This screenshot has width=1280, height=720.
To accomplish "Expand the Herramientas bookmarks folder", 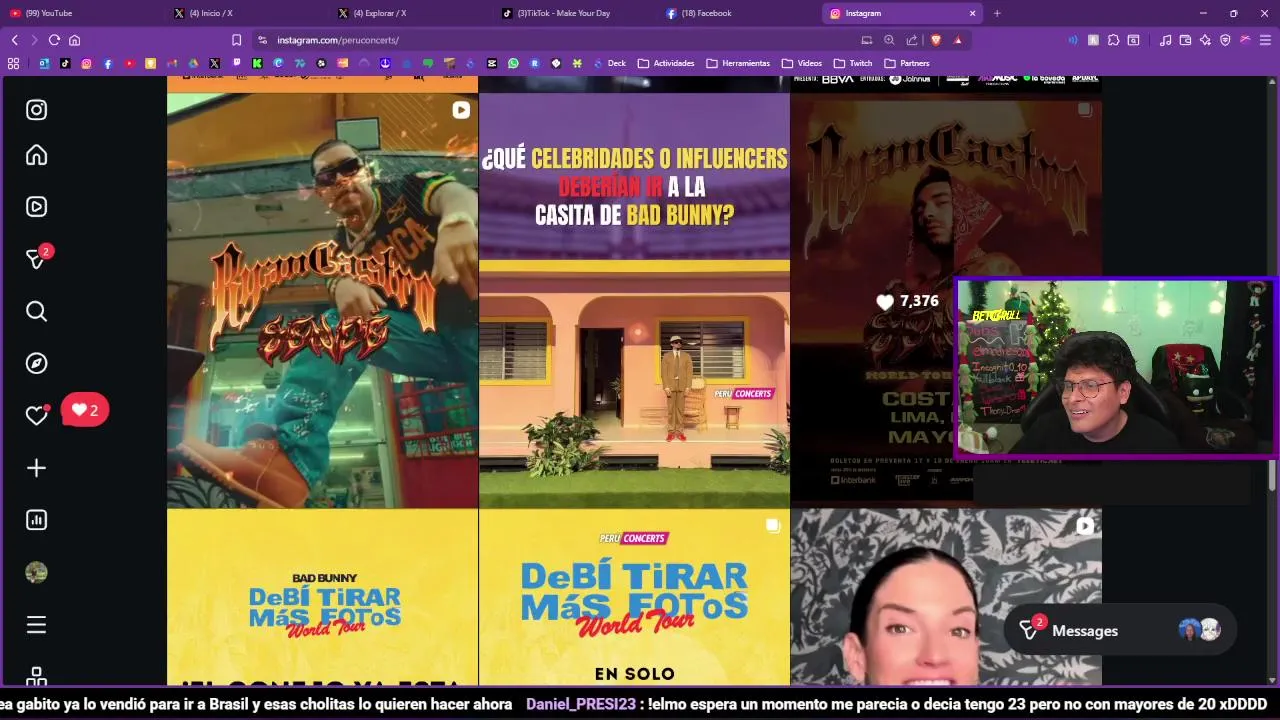I will pyautogui.click(x=738, y=63).
